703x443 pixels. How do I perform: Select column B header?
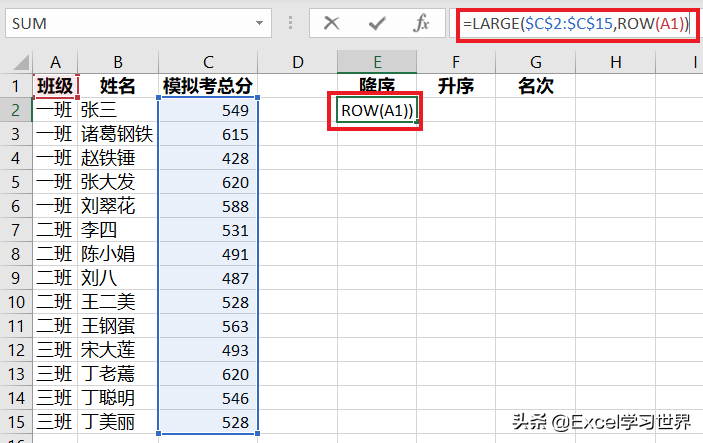click(x=118, y=62)
